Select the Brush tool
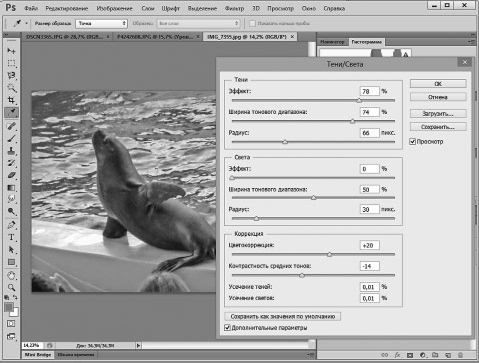This screenshot has height=363, width=479. coord(11,138)
